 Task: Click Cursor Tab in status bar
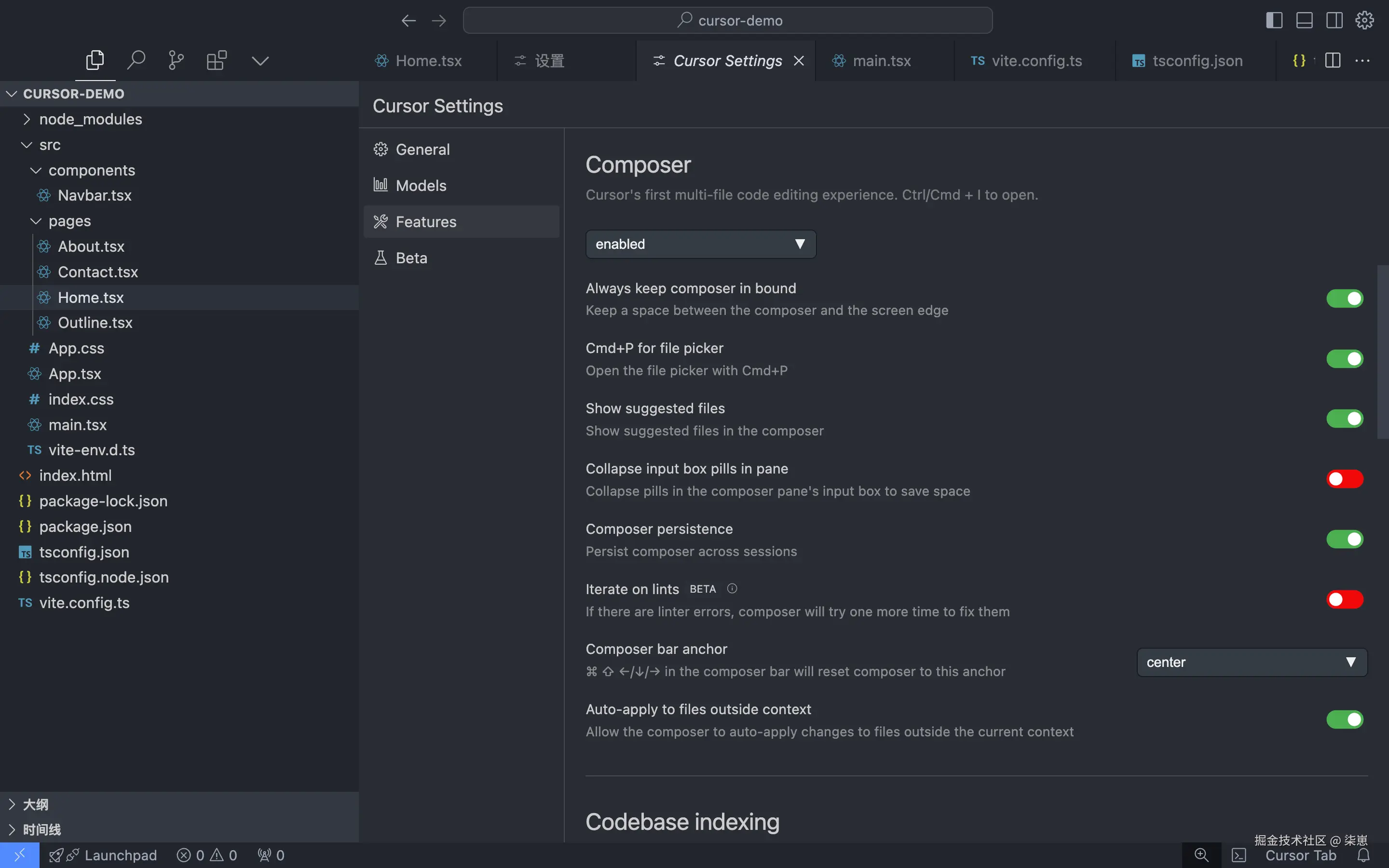pyautogui.click(x=1300, y=855)
